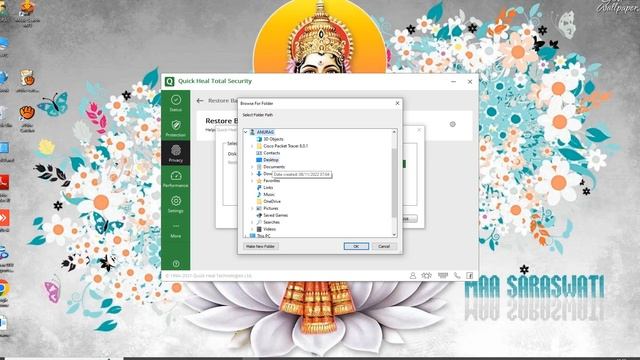This screenshot has width=640, height=360.
Task: Close the Browse For Folder dialog
Action: pos(397,103)
